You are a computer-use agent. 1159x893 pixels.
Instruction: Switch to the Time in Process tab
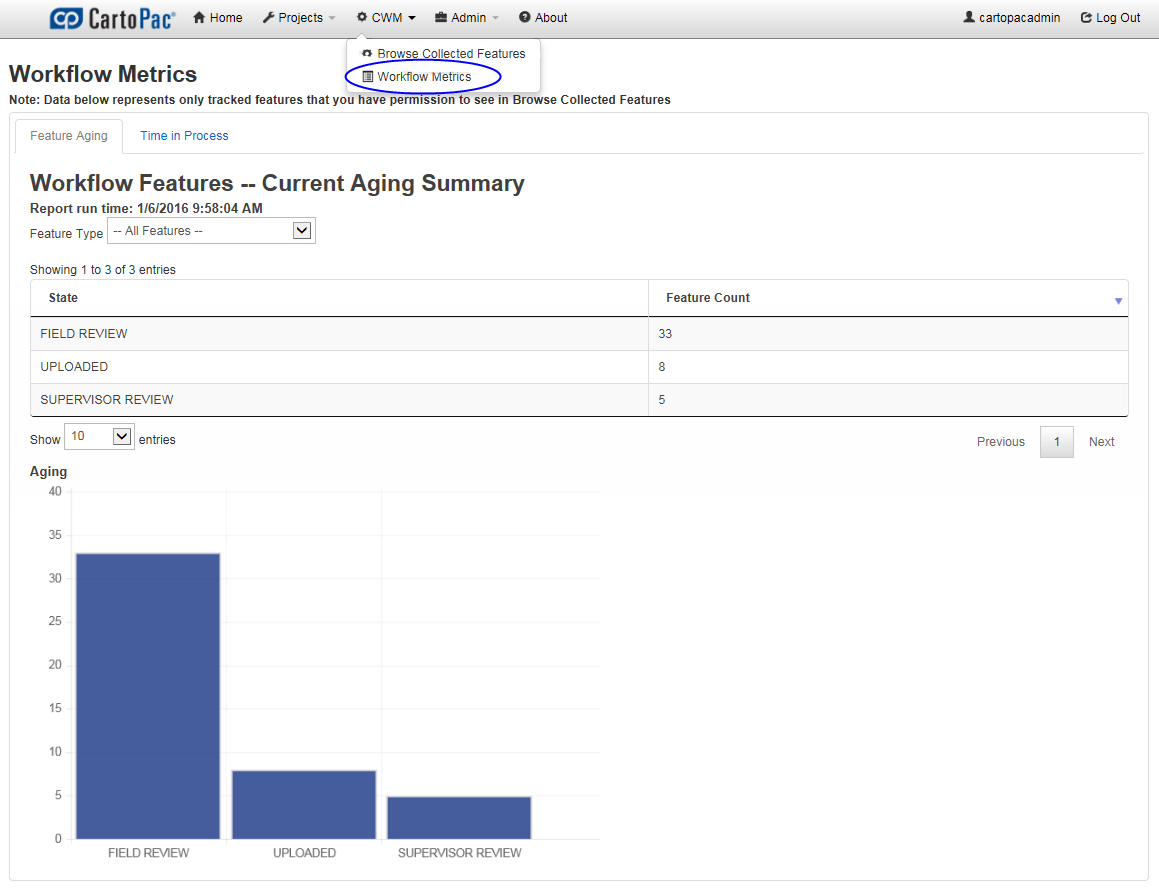[x=184, y=135]
